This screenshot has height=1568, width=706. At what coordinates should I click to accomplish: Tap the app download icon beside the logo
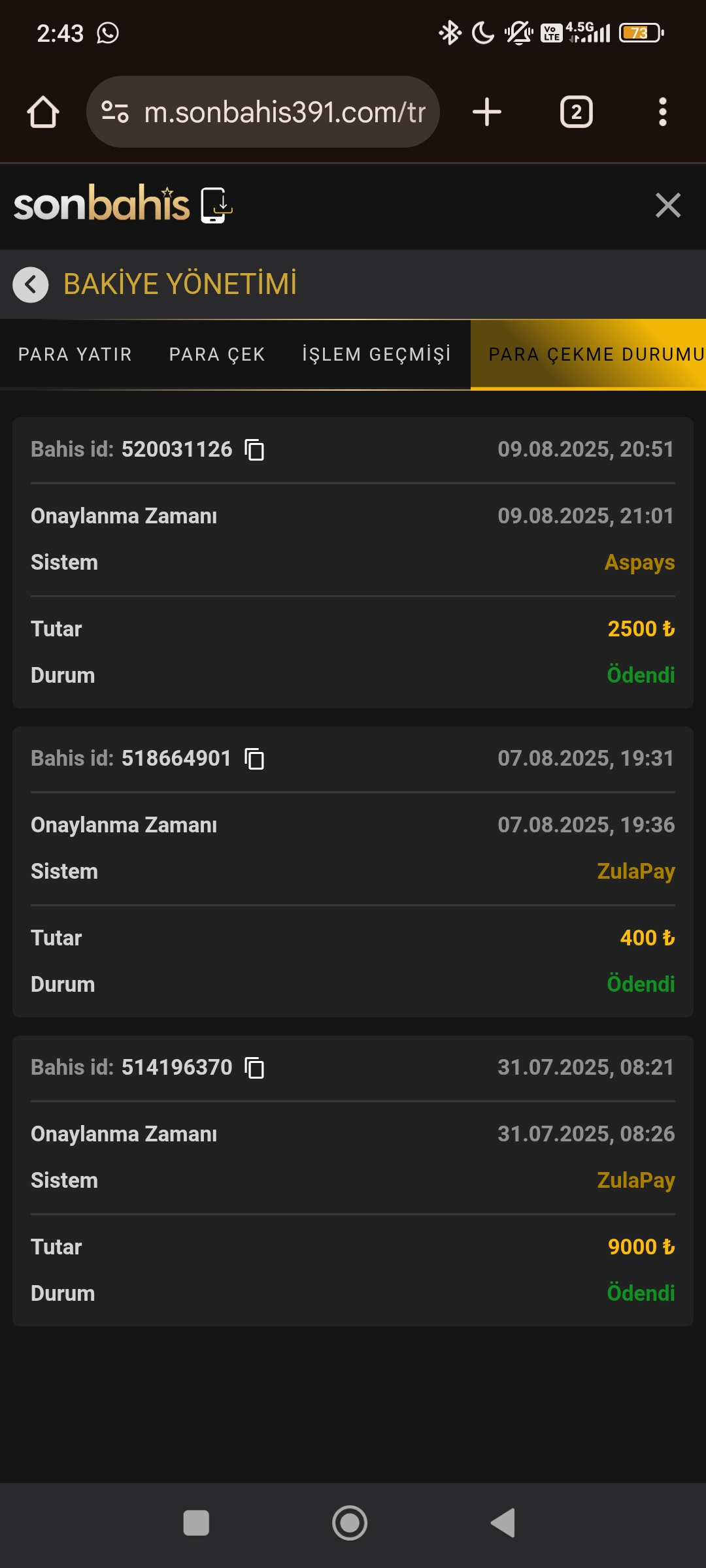[x=216, y=205]
